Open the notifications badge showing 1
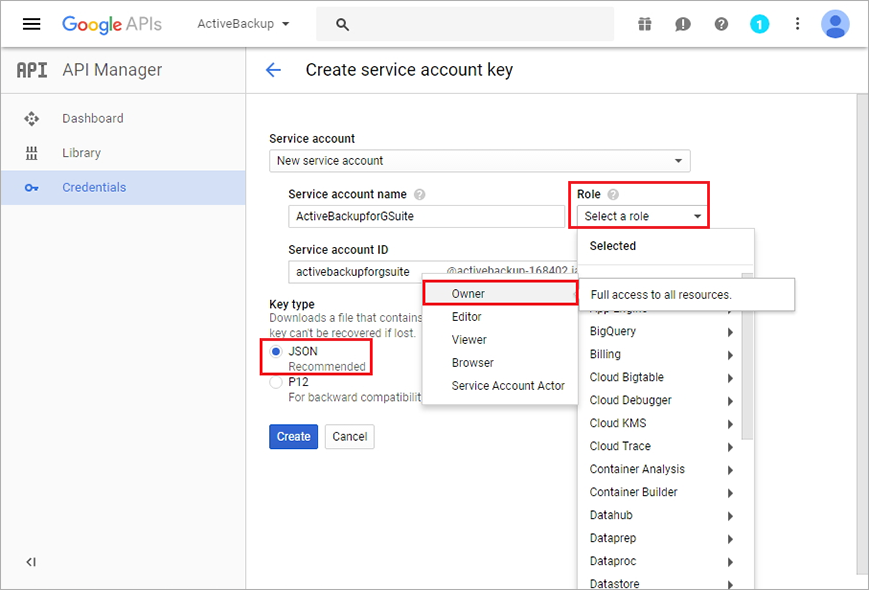Viewport: 869px width, 590px height. point(759,24)
